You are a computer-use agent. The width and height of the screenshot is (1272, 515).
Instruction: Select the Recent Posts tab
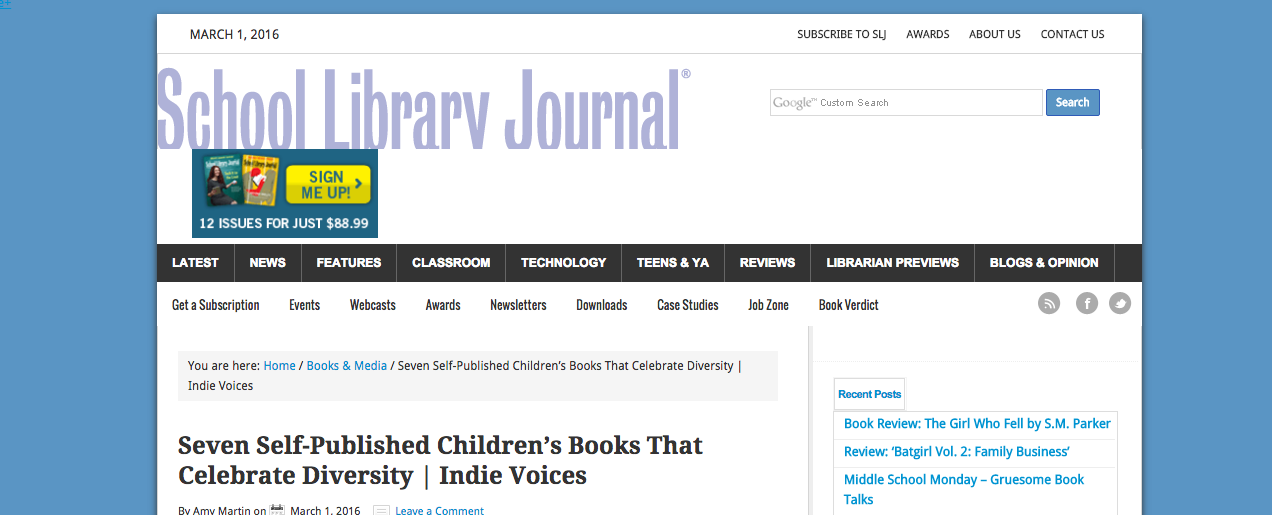click(x=870, y=394)
